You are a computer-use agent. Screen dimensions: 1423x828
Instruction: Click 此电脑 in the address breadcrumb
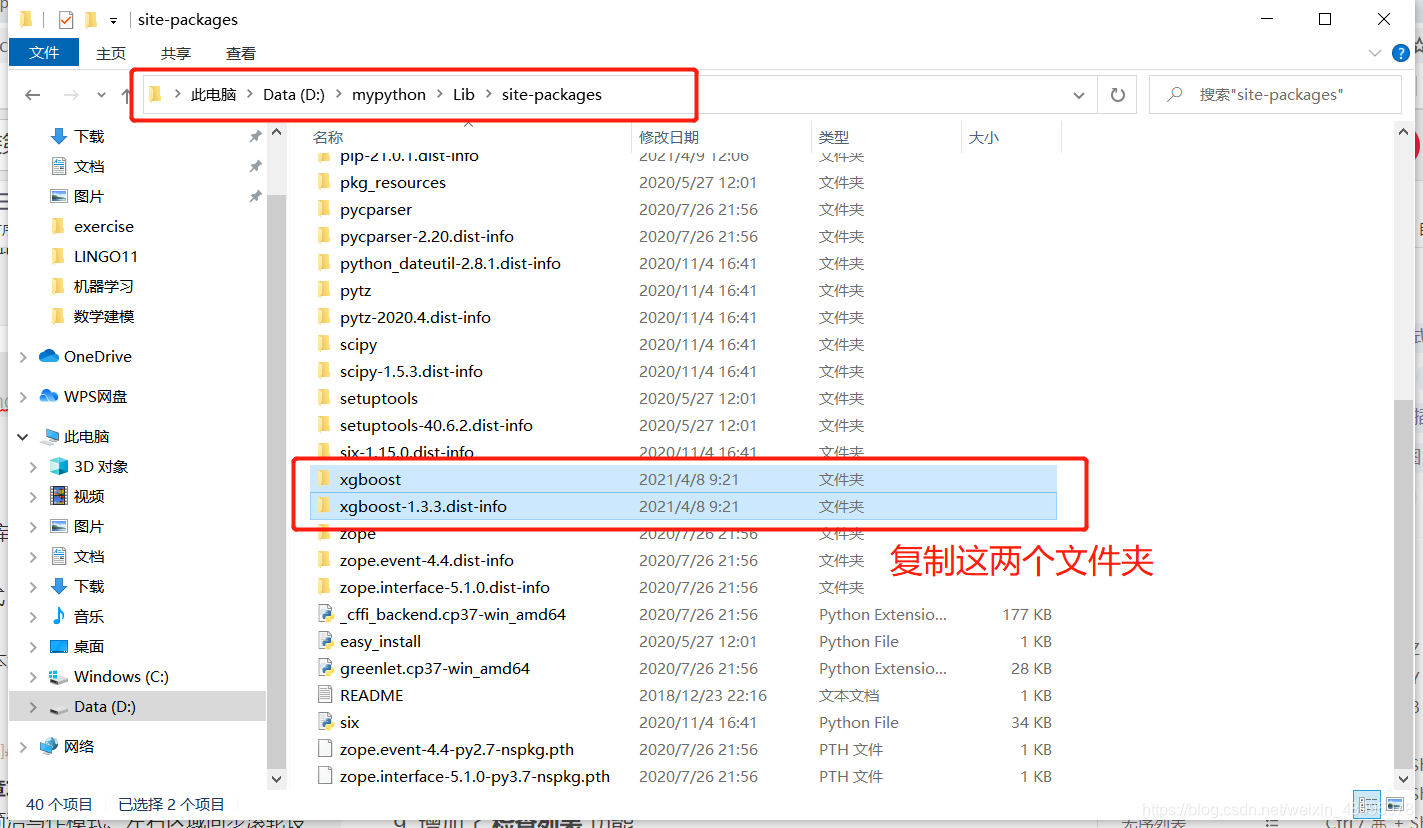214,95
